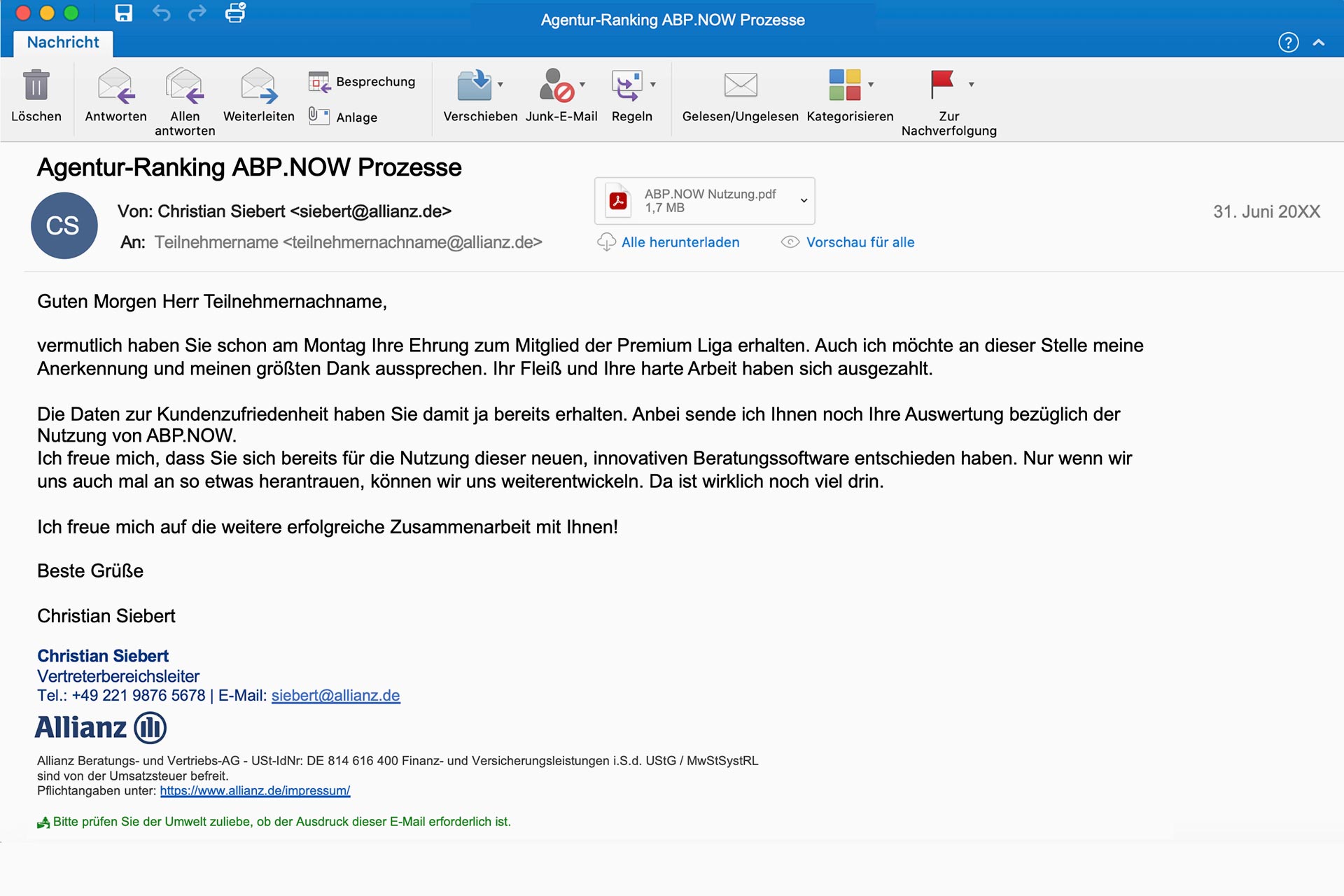
Task: Collapse the ribbon with chevron
Action: pos(1319,43)
